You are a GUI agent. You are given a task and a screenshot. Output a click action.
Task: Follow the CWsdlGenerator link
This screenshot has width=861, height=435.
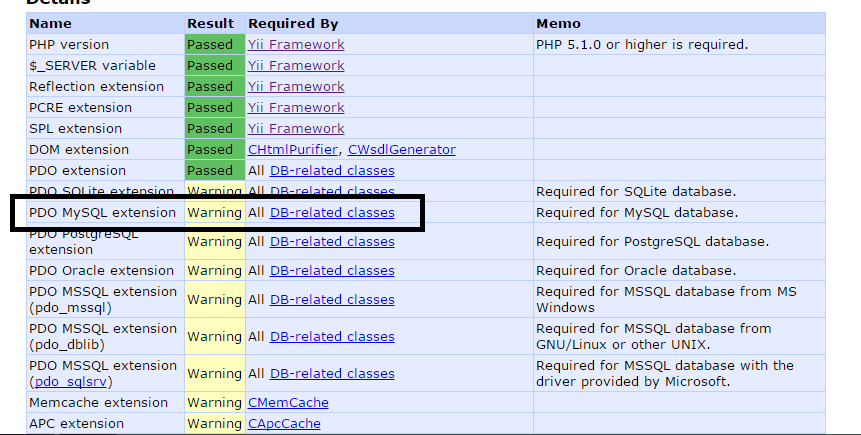tap(401, 149)
